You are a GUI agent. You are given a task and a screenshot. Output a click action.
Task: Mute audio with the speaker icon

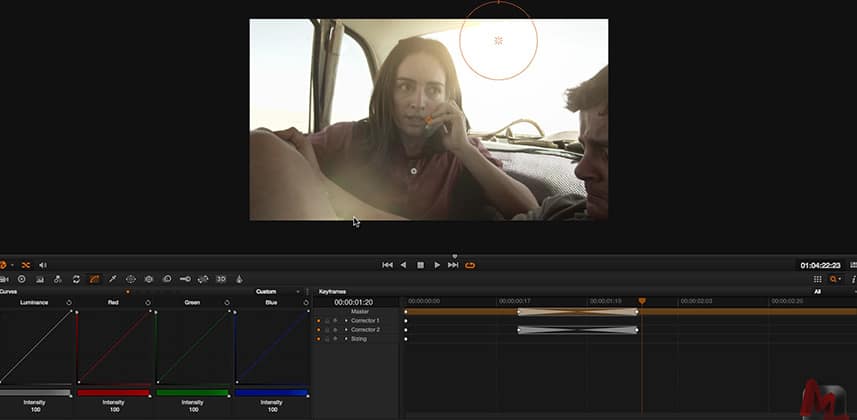(x=43, y=265)
